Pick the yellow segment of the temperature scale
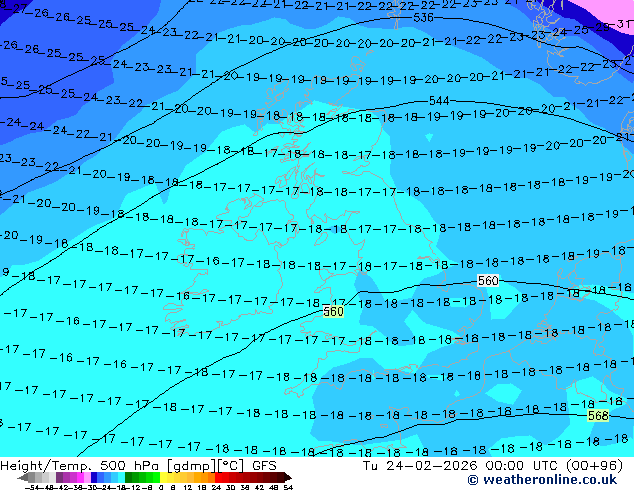Screen dimensions: 634x490 pos(164,478)
